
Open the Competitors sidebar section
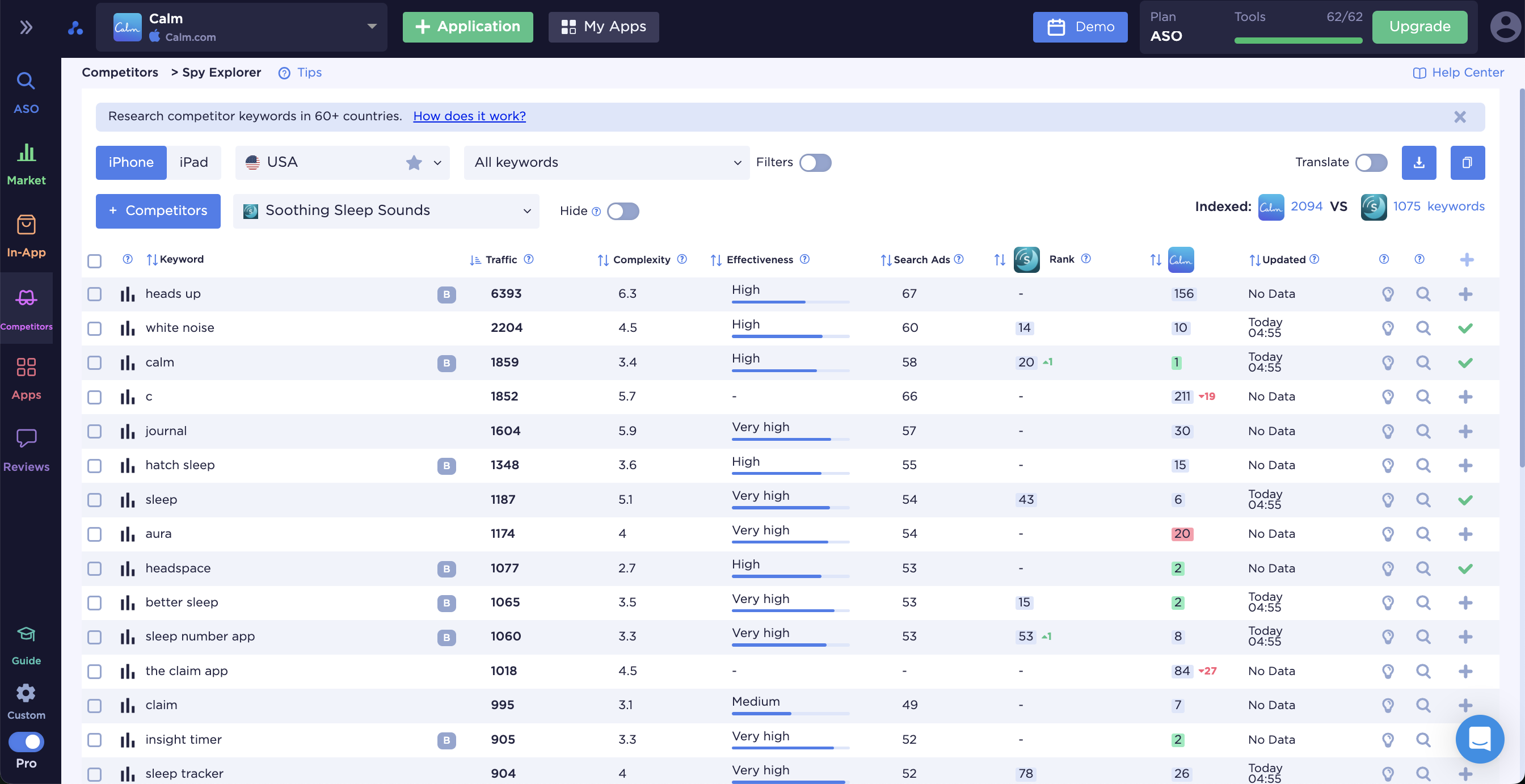pos(26,308)
